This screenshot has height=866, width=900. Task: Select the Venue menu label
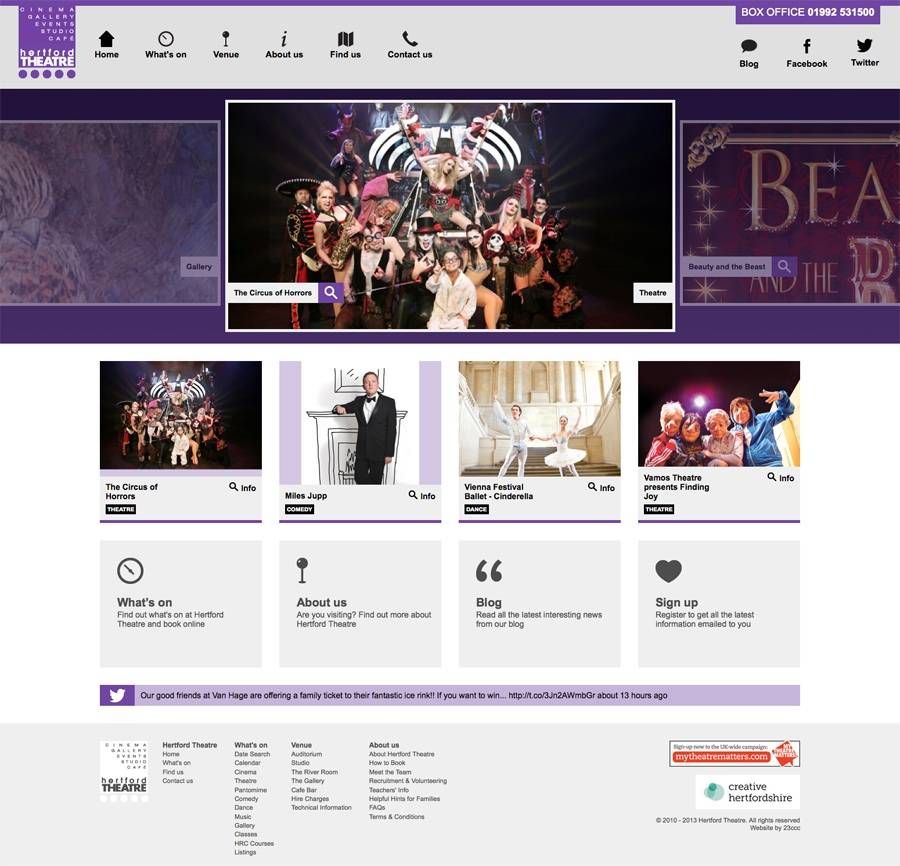[226, 55]
